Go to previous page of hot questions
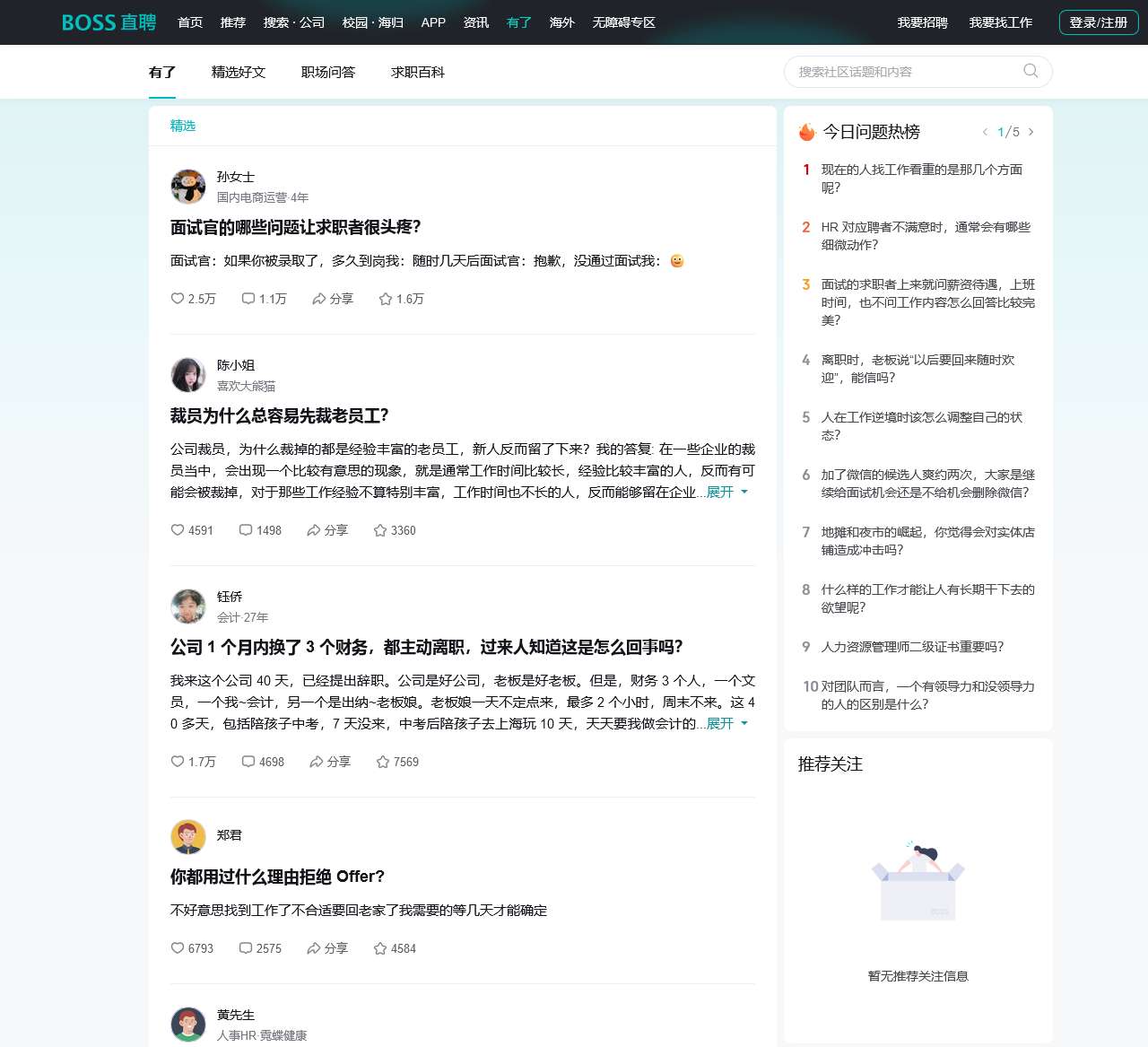Screen dimensions: 1148x1047 click(985, 132)
